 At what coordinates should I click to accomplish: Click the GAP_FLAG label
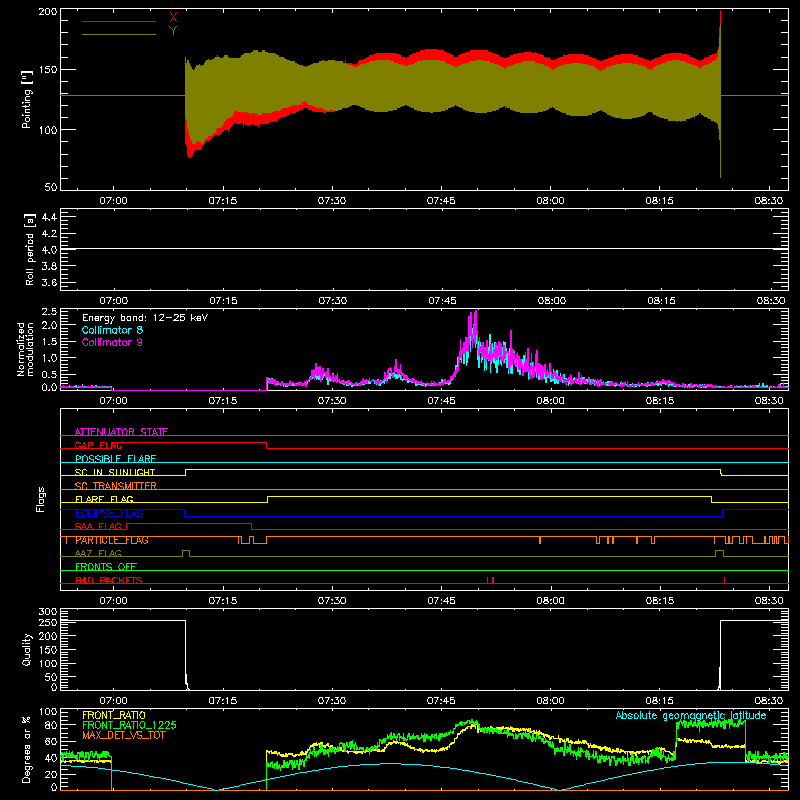(x=98, y=445)
